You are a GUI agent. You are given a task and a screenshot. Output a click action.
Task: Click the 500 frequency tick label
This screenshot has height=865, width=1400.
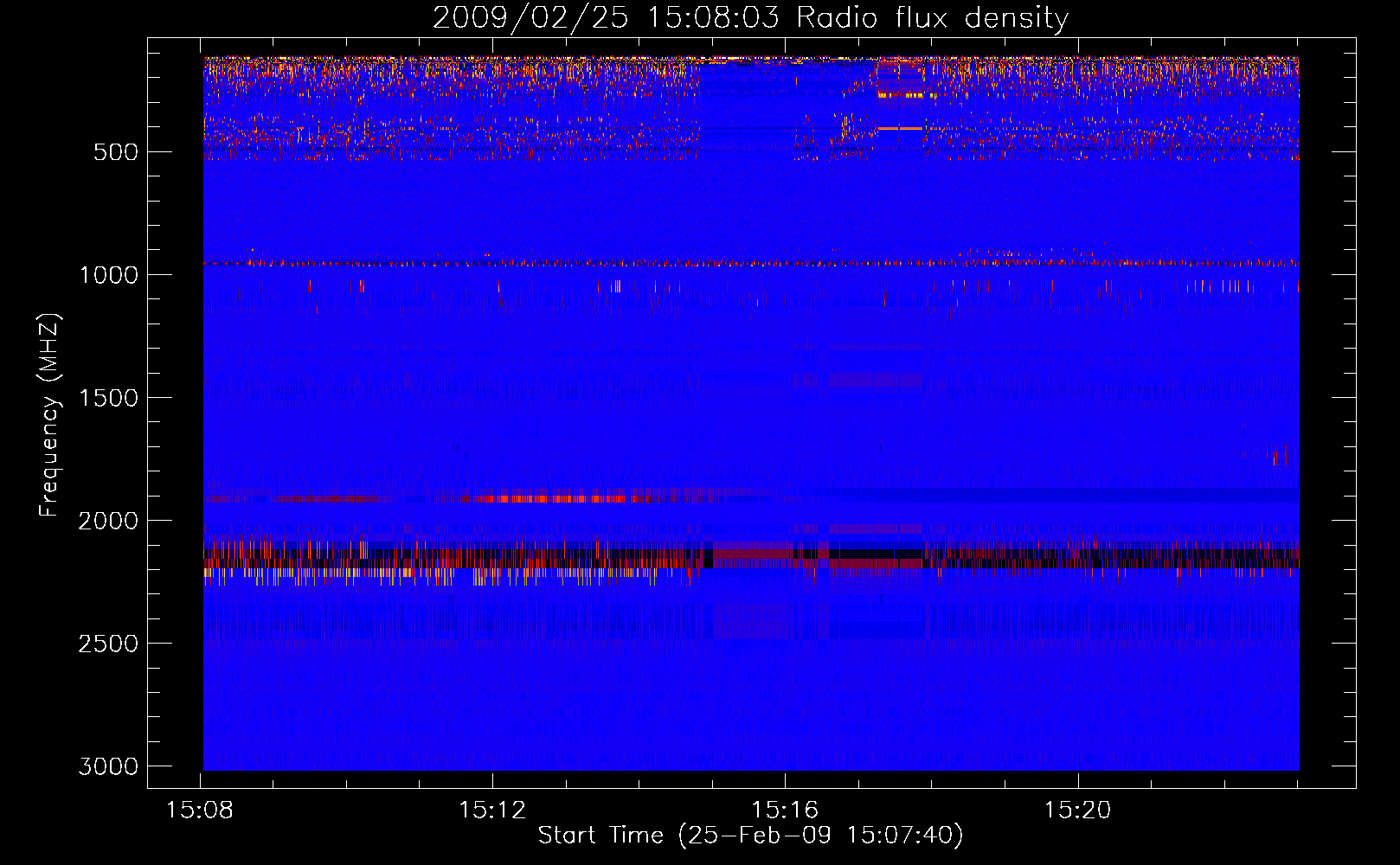(x=116, y=152)
